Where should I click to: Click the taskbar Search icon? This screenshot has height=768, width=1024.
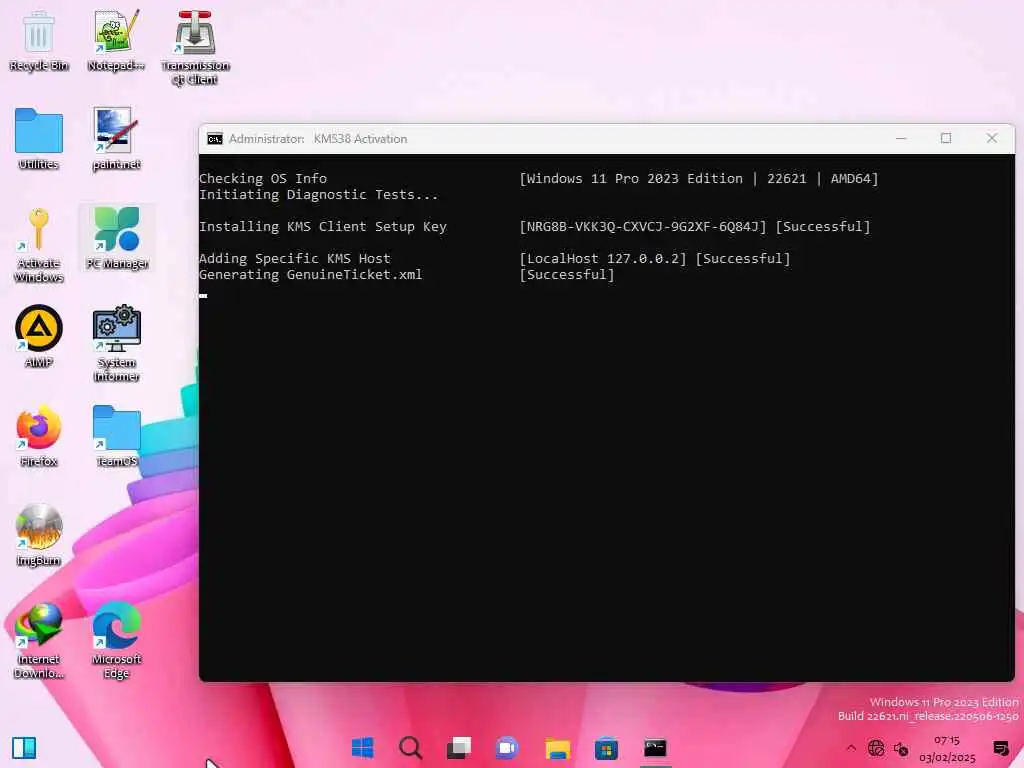tap(411, 748)
